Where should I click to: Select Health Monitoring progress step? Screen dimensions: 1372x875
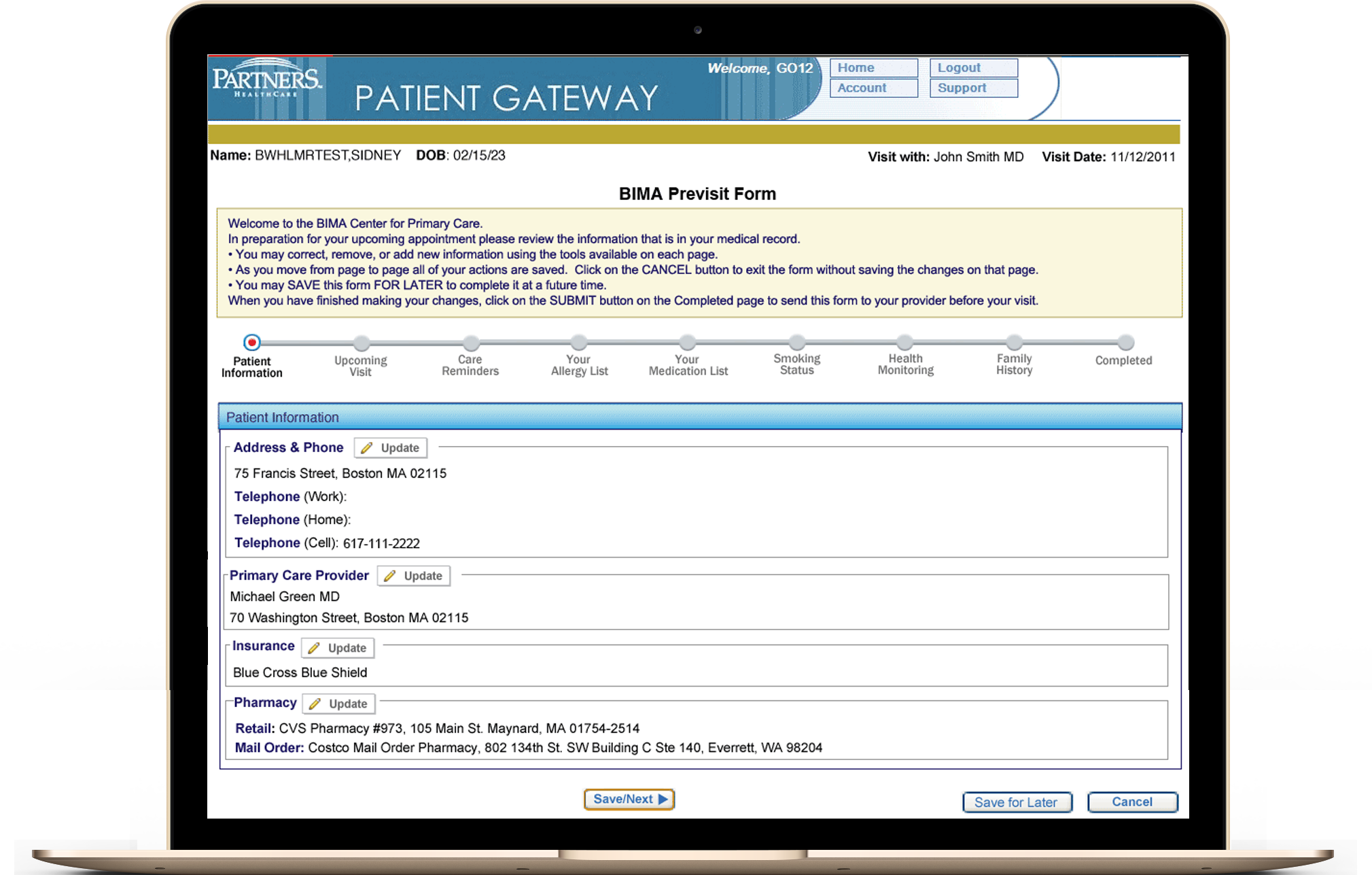(x=905, y=342)
